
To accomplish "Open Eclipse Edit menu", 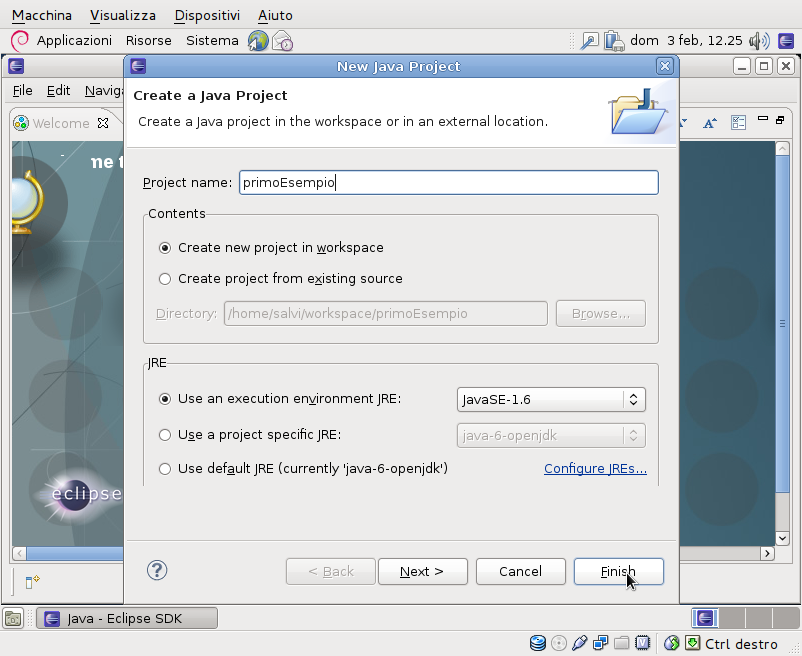I will pos(58,91).
